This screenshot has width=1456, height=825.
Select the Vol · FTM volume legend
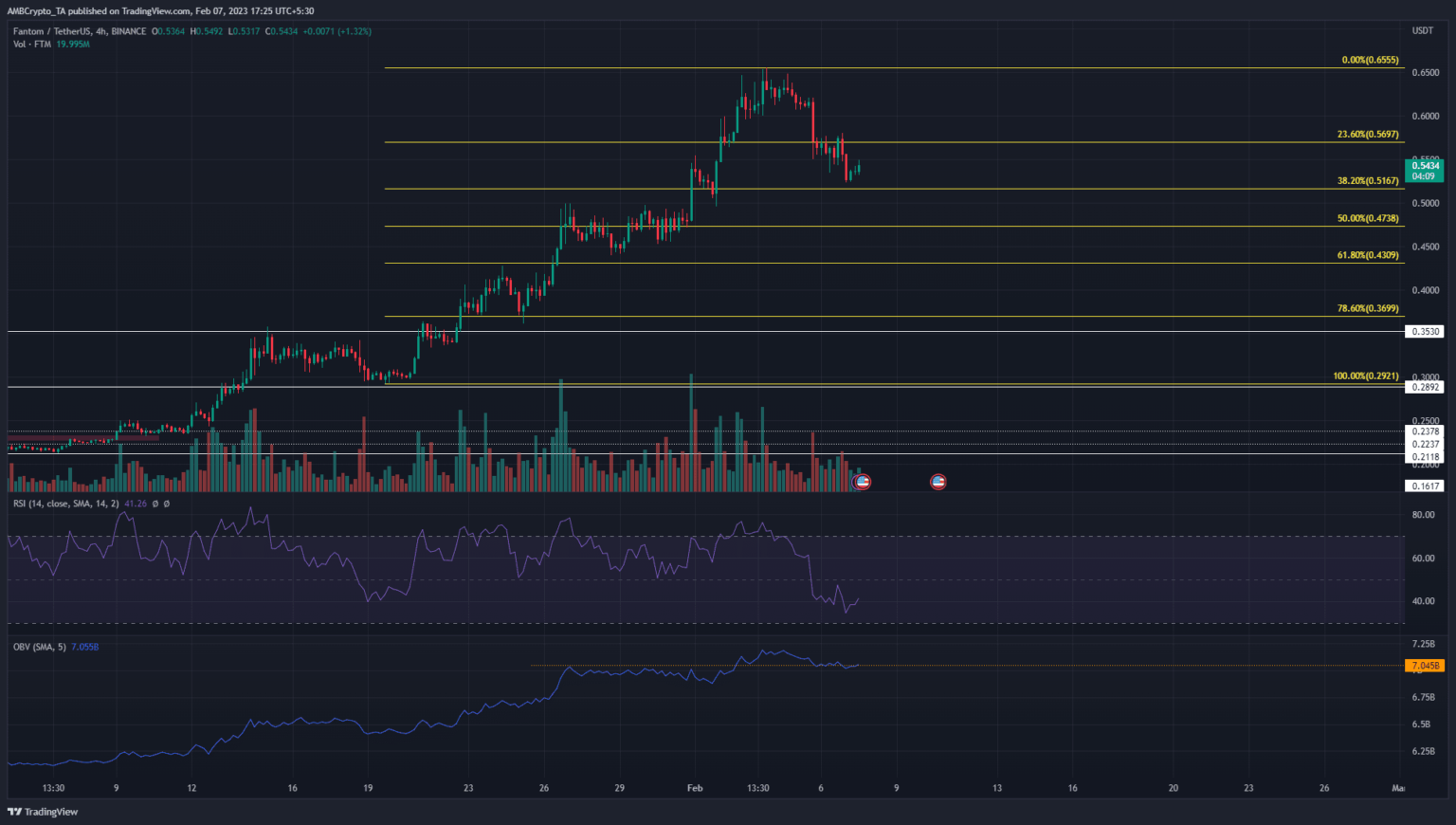33,45
